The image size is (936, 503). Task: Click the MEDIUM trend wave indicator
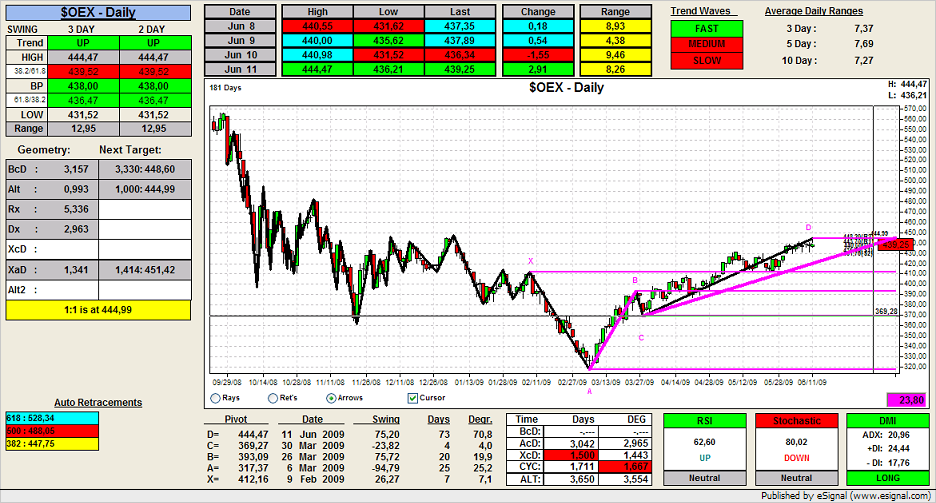point(705,45)
